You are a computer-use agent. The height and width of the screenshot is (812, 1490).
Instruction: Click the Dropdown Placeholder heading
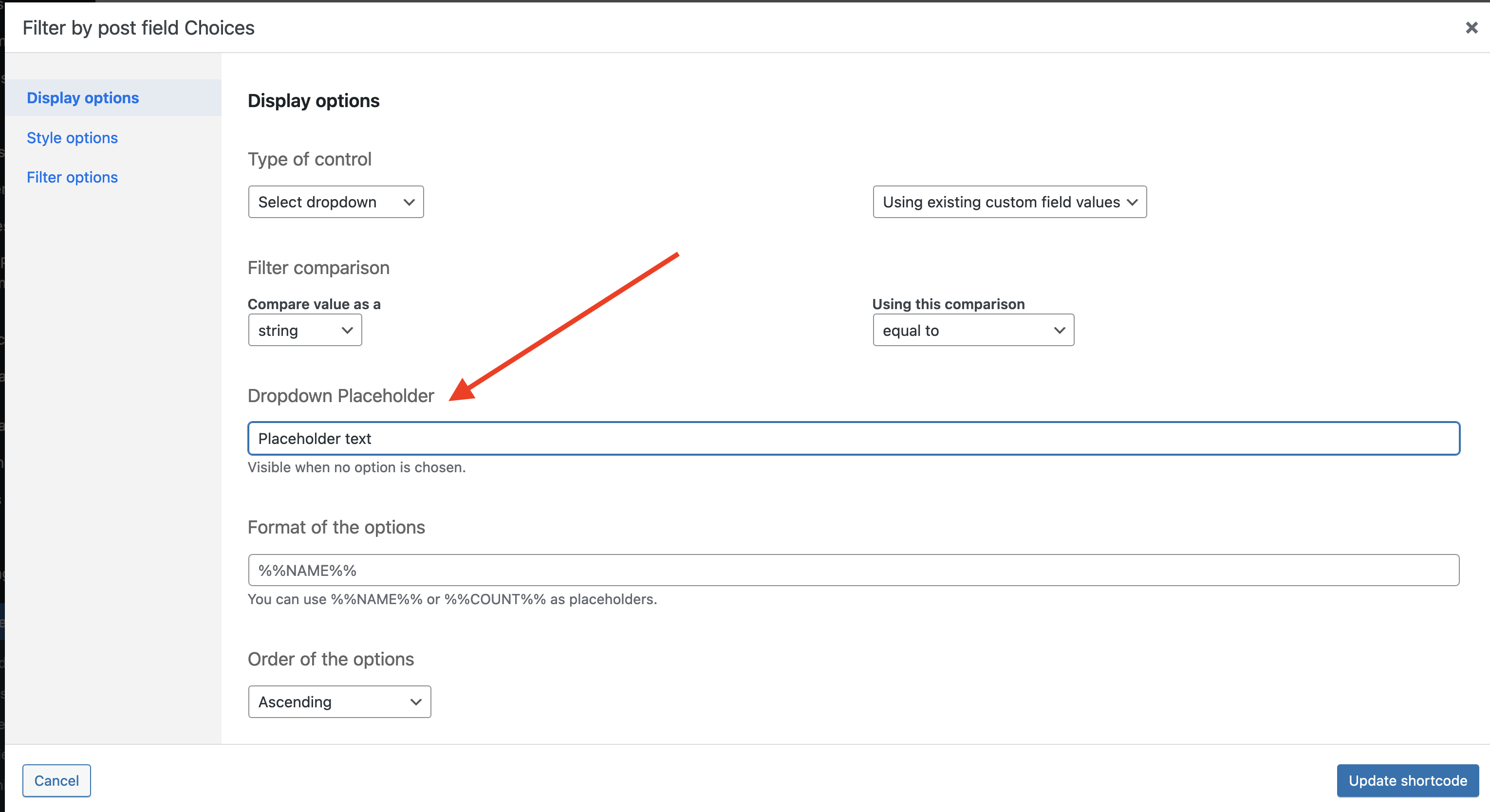coord(341,396)
